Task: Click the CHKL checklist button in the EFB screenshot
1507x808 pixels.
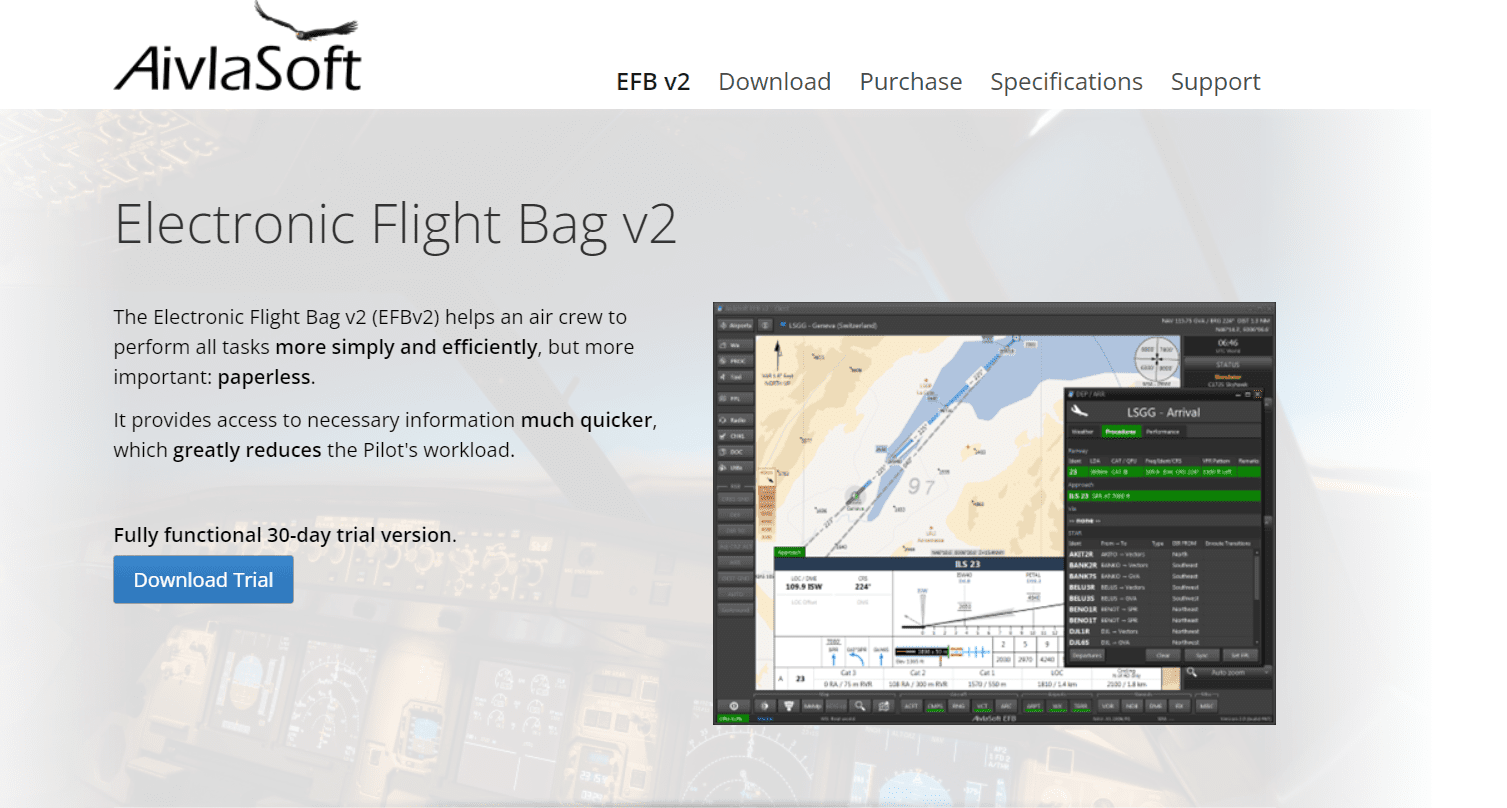Action: tap(735, 436)
